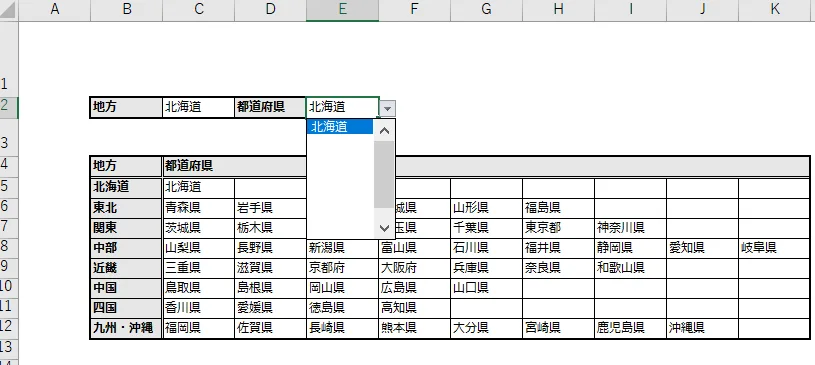Select row 4 header
The height and width of the screenshot is (365, 815).
pyautogui.click(x=9, y=166)
